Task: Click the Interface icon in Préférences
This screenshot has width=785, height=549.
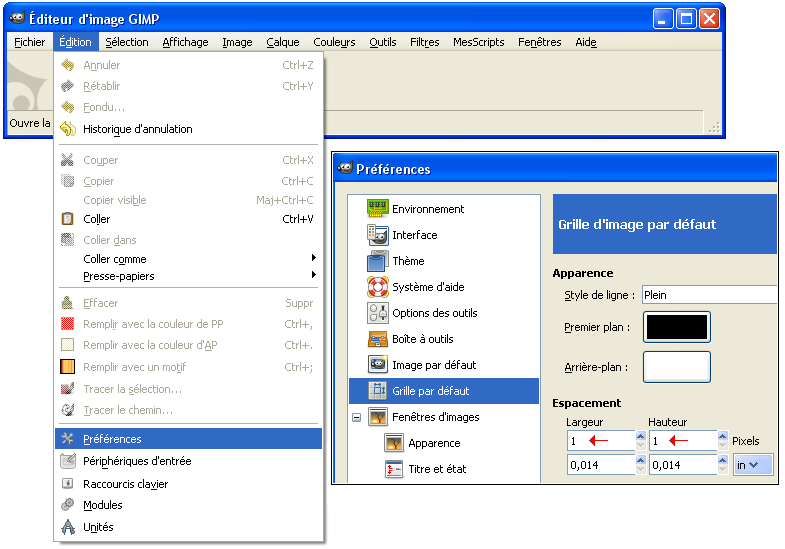Action: (x=377, y=235)
